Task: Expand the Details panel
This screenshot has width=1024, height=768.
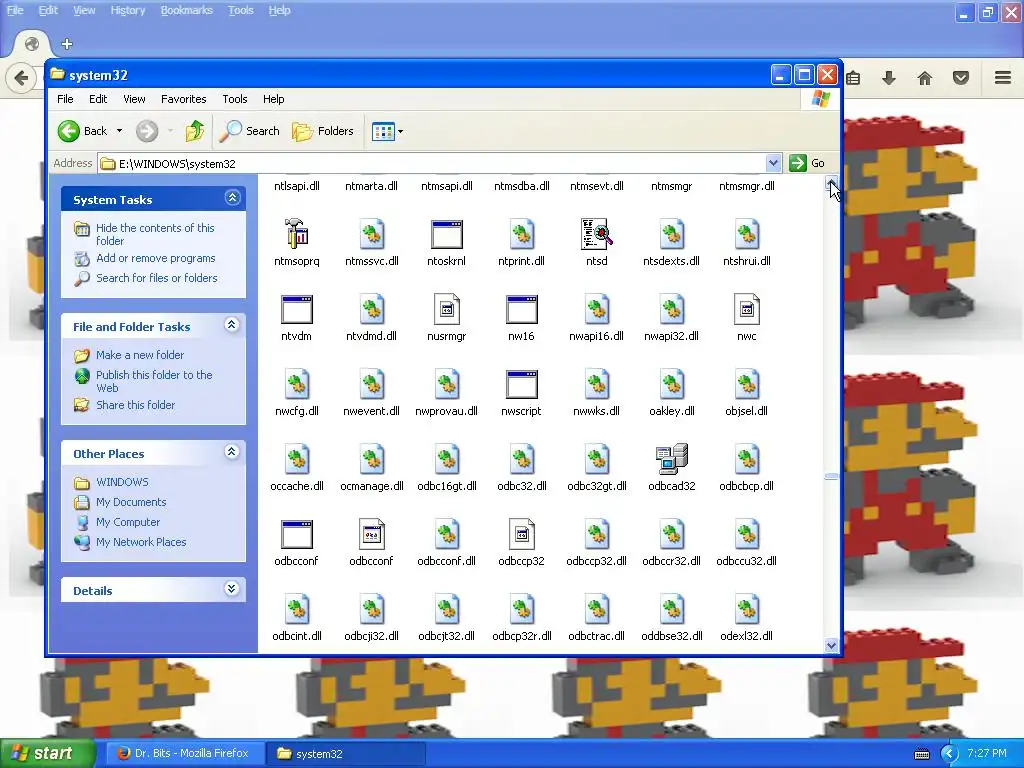Action: 231,588
